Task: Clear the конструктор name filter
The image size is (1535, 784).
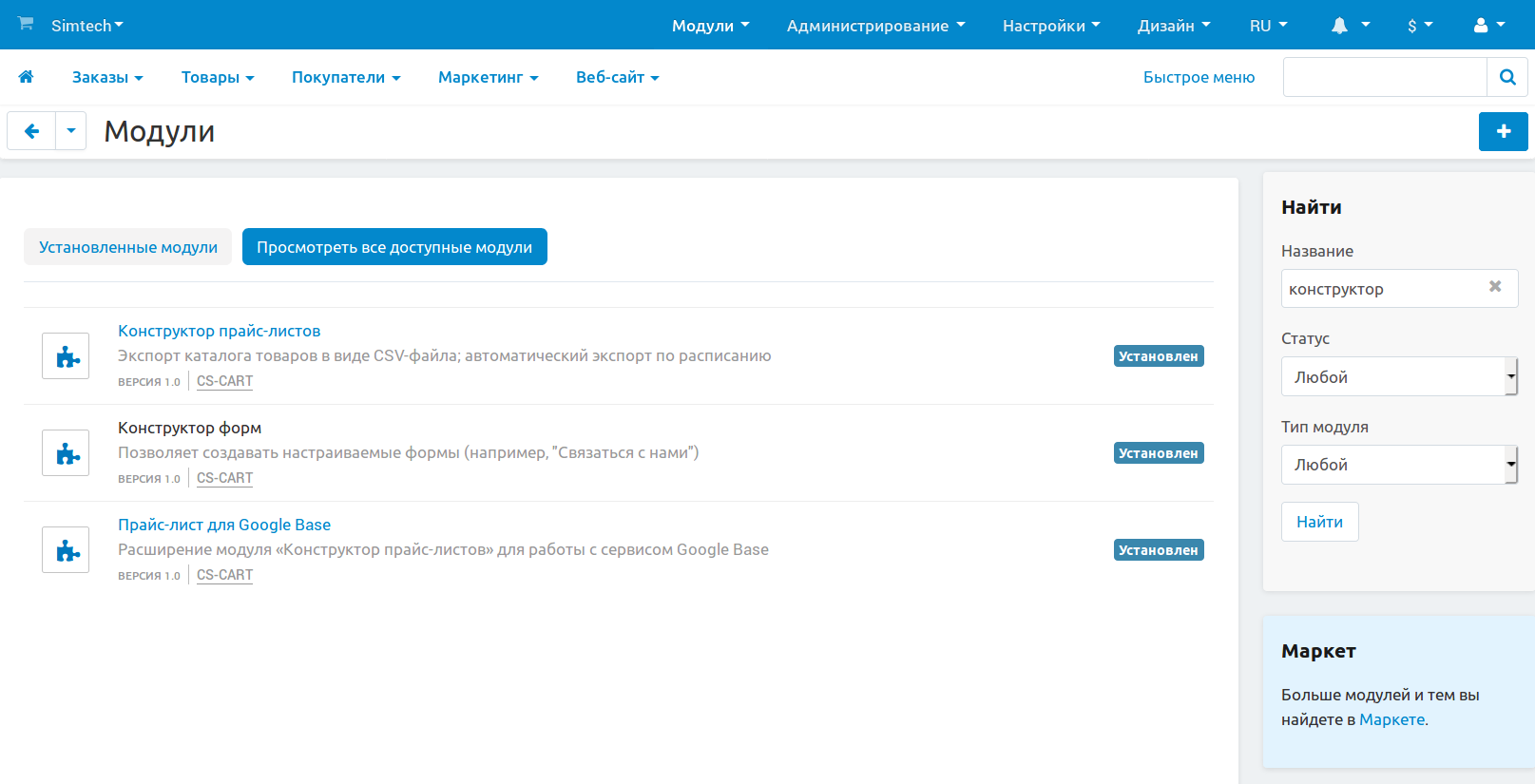Action: [1495, 286]
